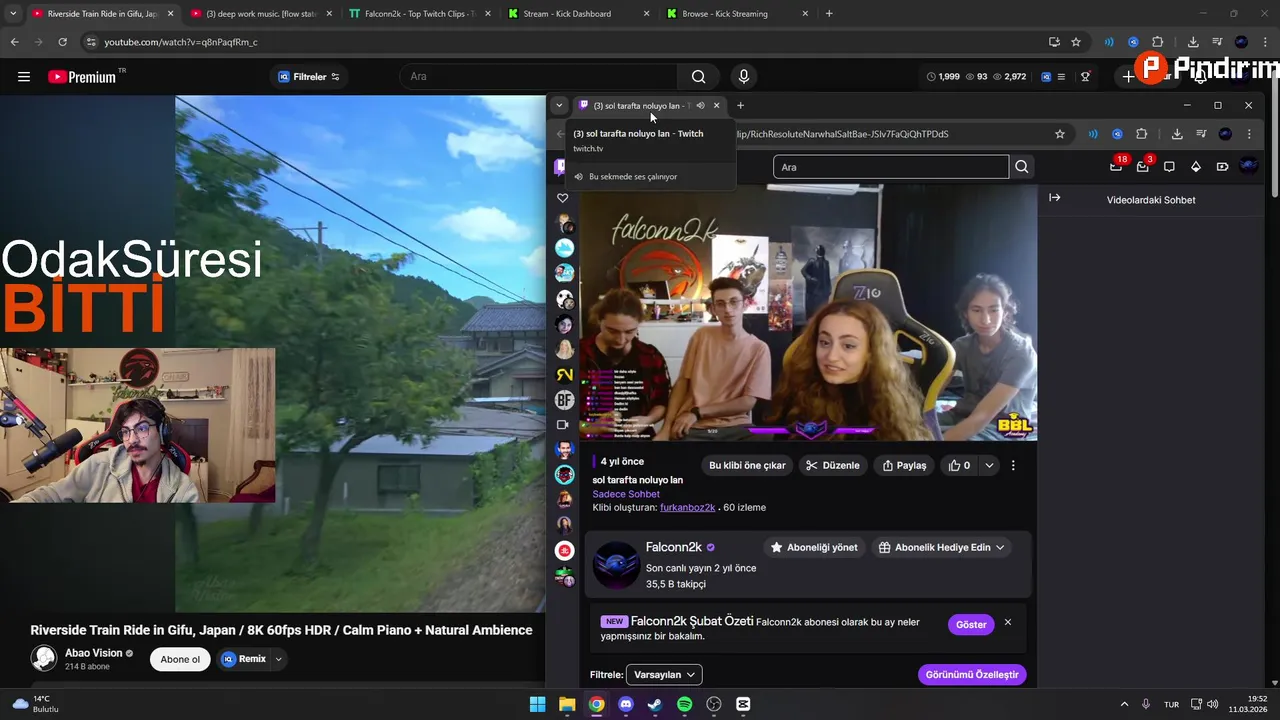Click the Twitch ad-free Turbo icon
The image size is (1280, 720).
[x=1222, y=166]
